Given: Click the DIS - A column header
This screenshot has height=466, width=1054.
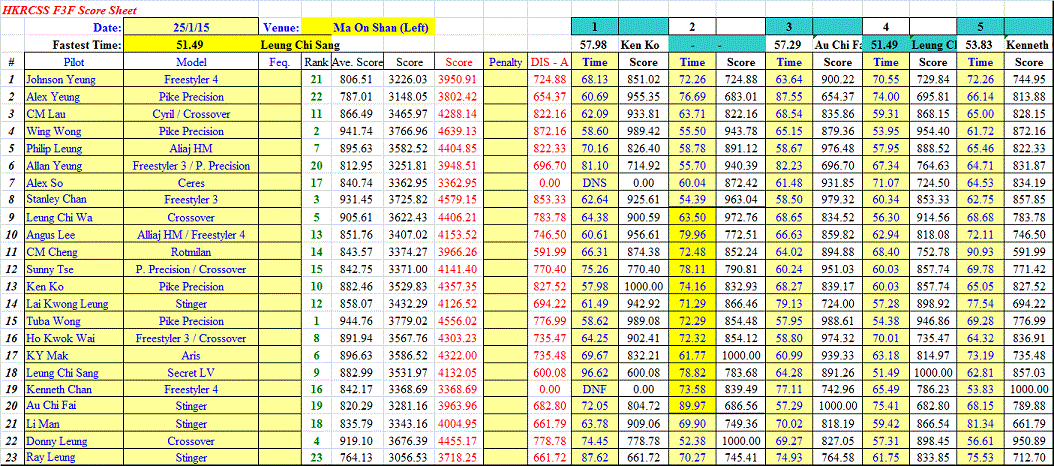Looking at the screenshot, I should point(549,62).
